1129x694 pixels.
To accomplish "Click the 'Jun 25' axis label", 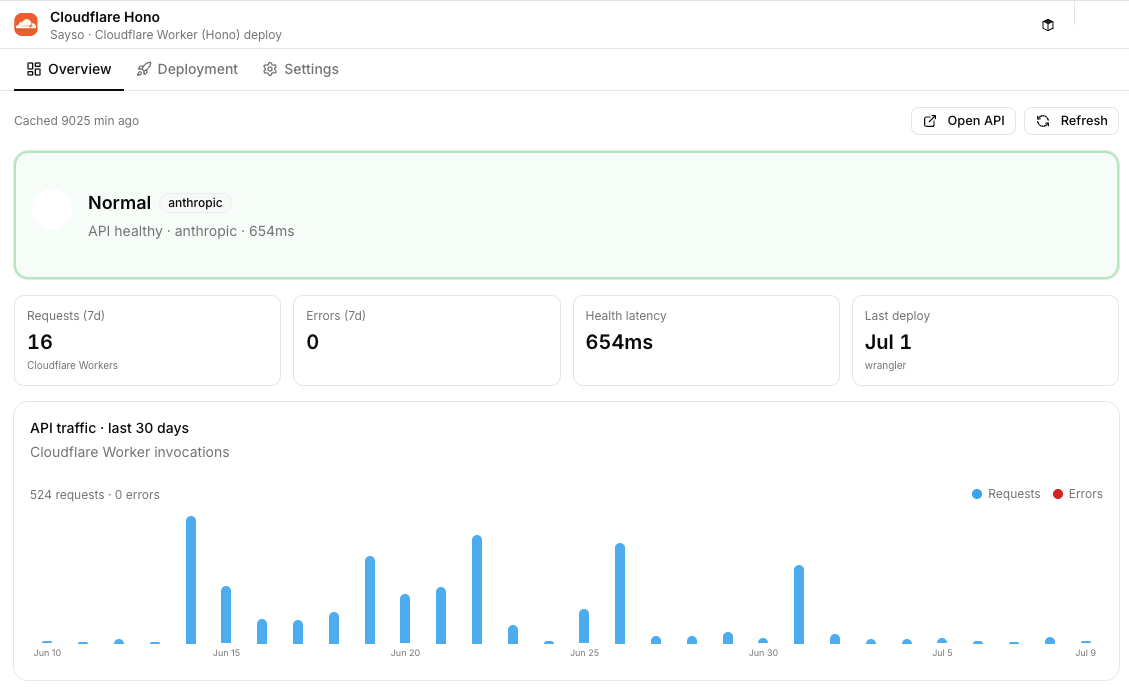I will pos(584,653).
